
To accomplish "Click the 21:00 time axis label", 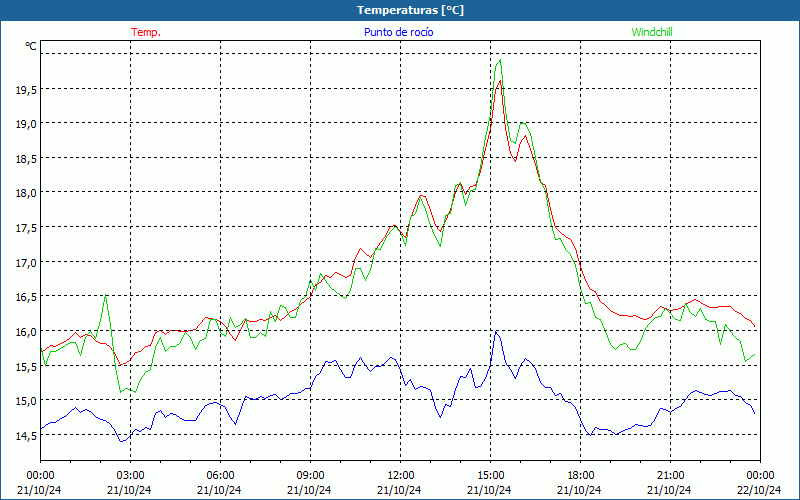I will pyautogui.click(x=670, y=476).
